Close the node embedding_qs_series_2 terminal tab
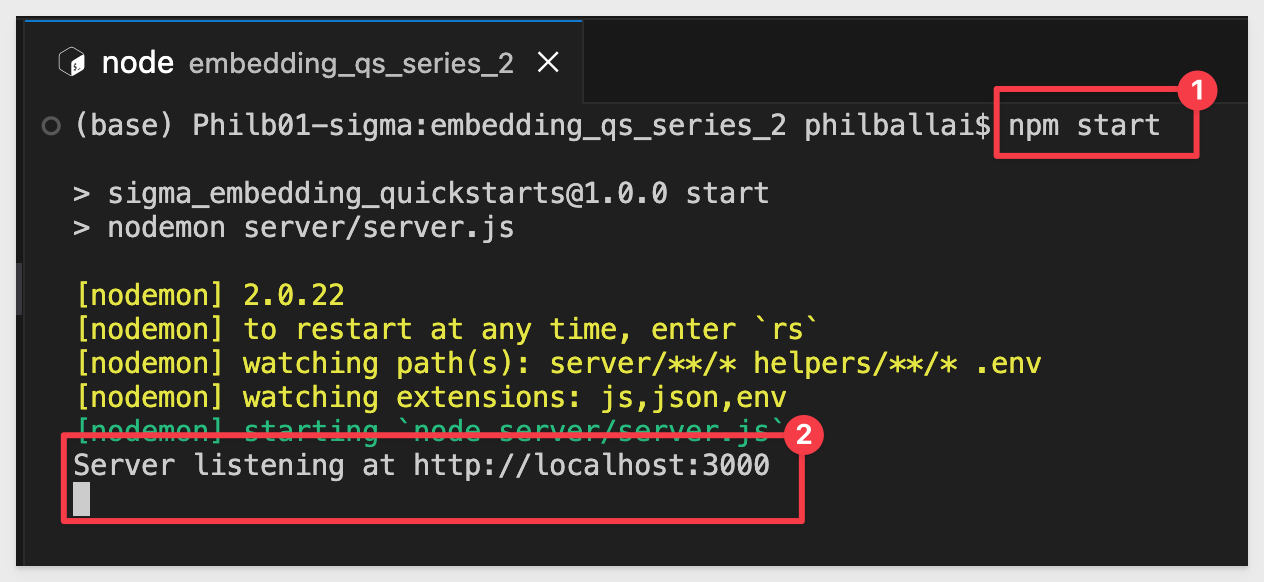This screenshot has height=582, width=1264. (548, 64)
